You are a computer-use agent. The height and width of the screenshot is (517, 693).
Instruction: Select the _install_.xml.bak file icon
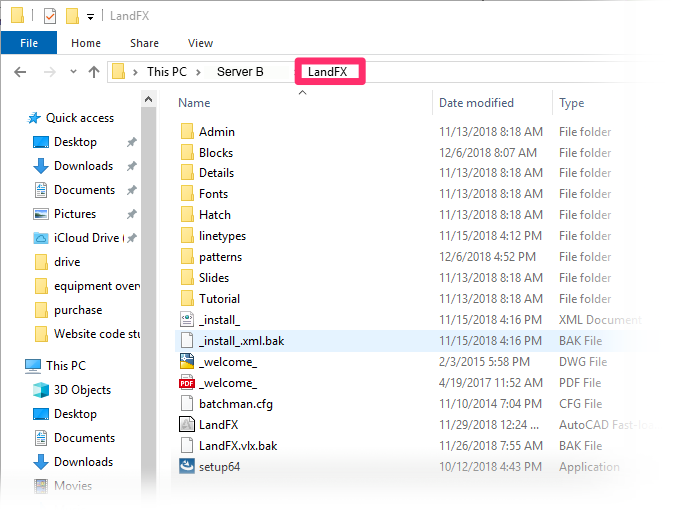[187, 340]
